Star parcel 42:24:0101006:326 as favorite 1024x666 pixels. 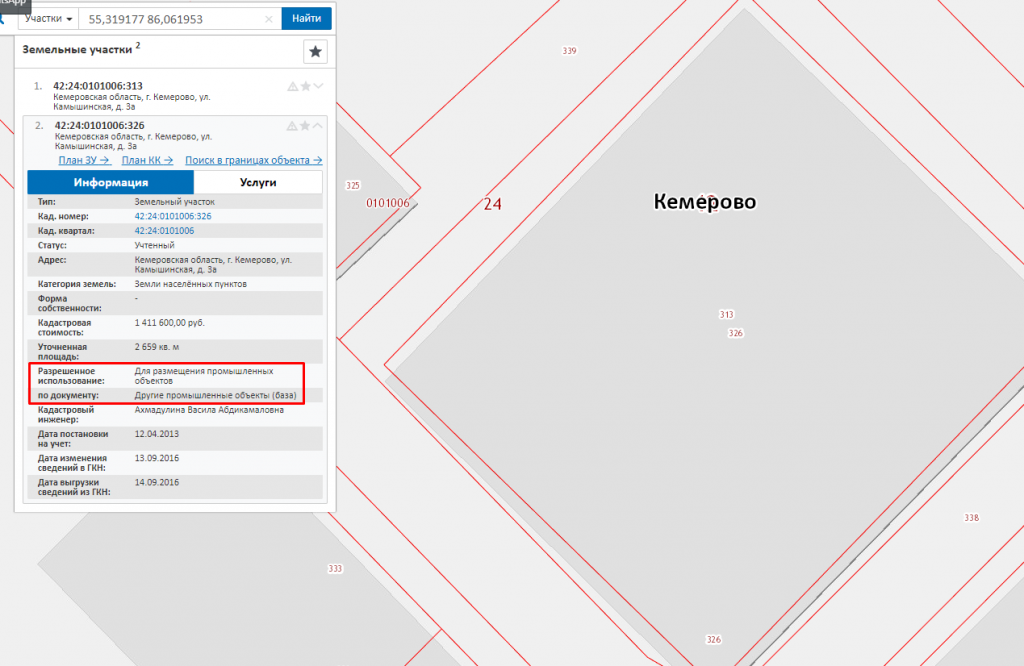(x=305, y=126)
